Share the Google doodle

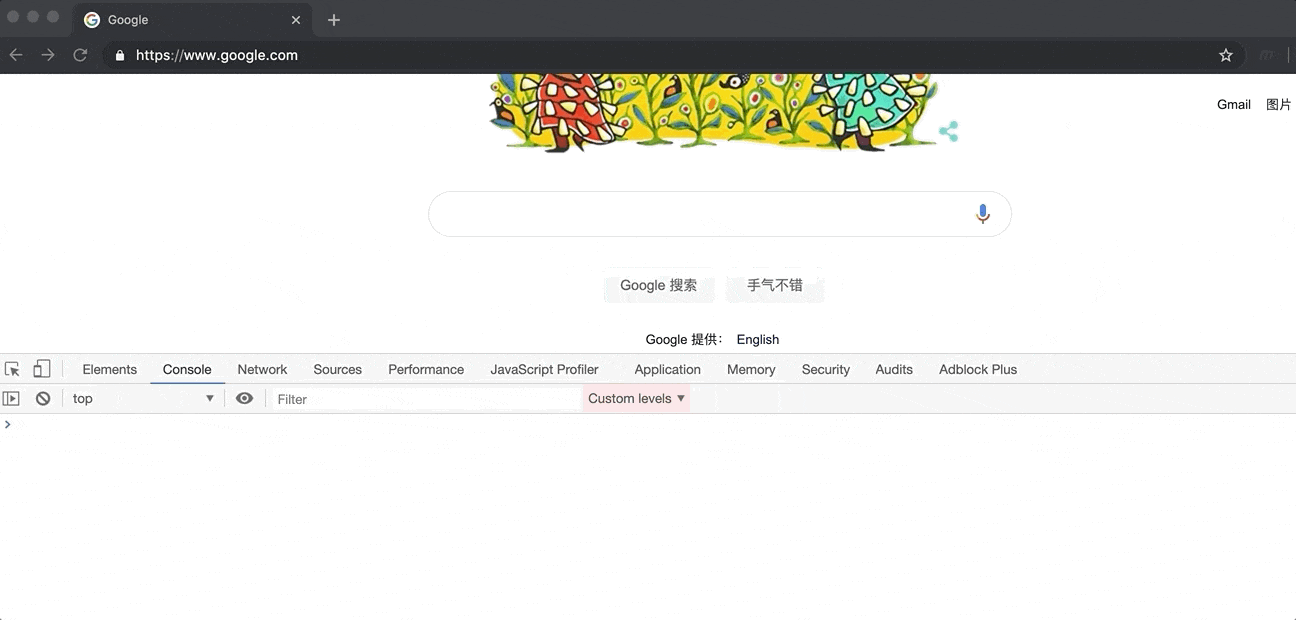(x=949, y=131)
